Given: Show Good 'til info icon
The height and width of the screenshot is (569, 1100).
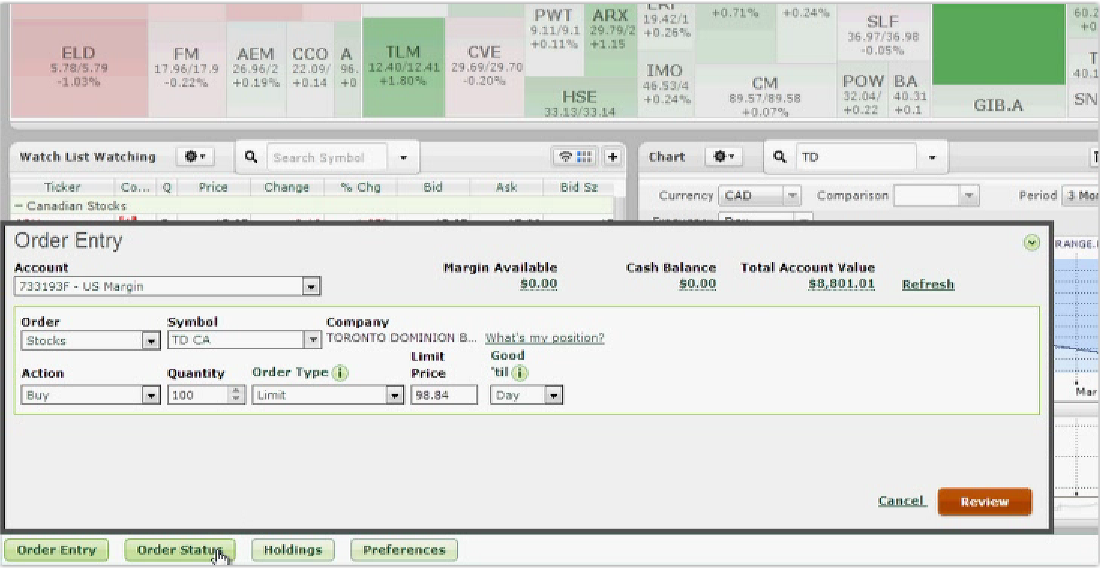Looking at the screenshot, I should click(520, 373).
